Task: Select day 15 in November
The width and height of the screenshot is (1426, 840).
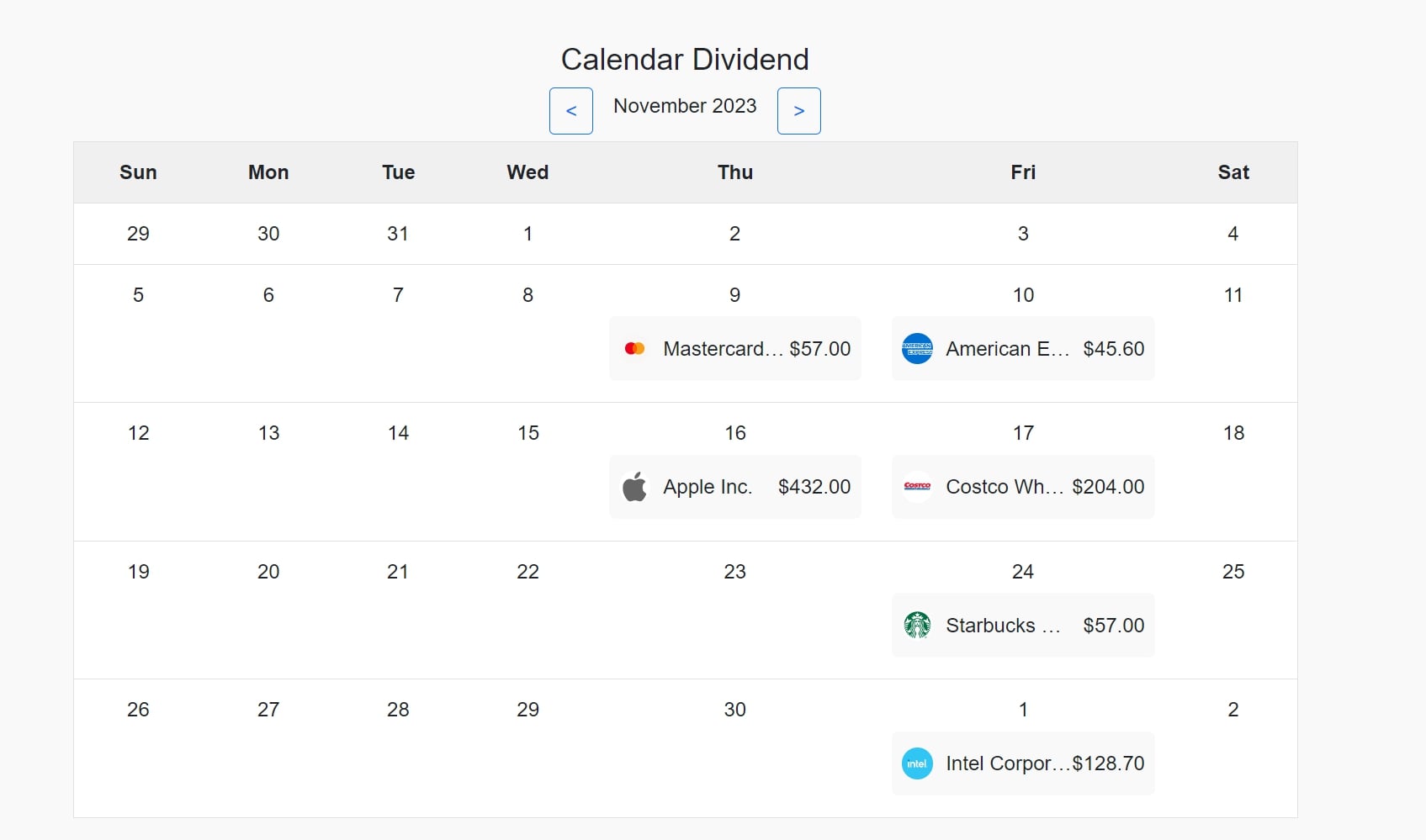Action: 528,433
